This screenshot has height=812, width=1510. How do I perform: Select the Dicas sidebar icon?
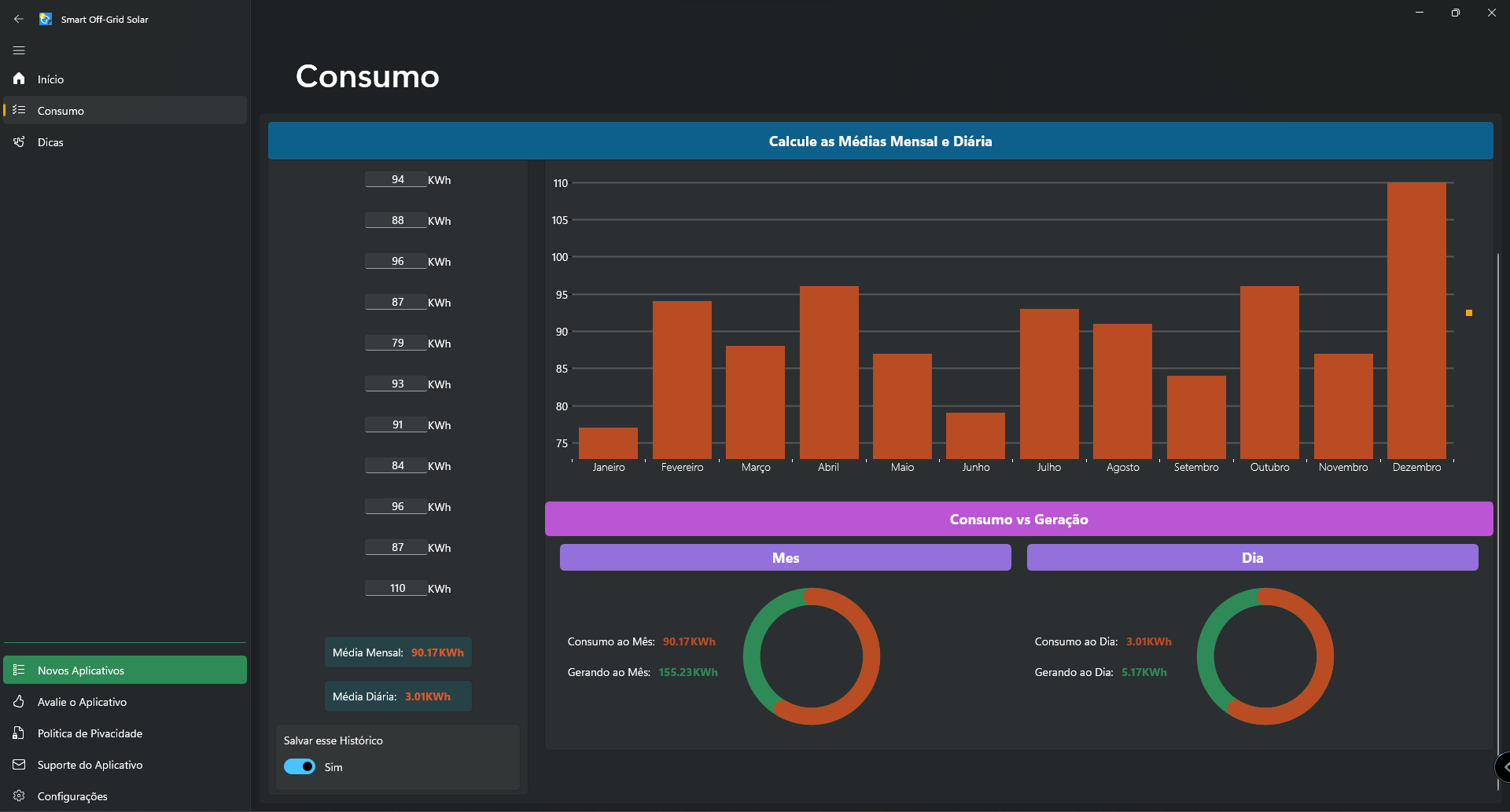[x=19, y=141]
